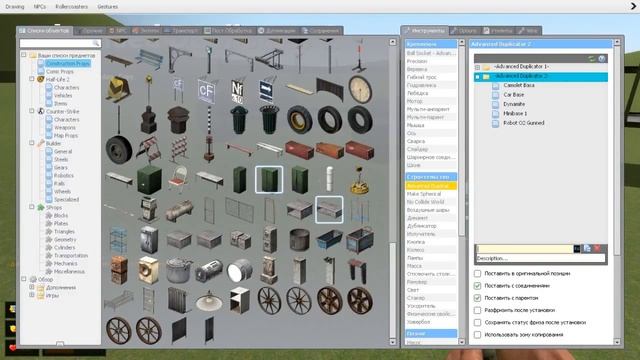
Task: Pick the white bollard cylinder prop
Action: pyautogui.click(x=329, y=179)
